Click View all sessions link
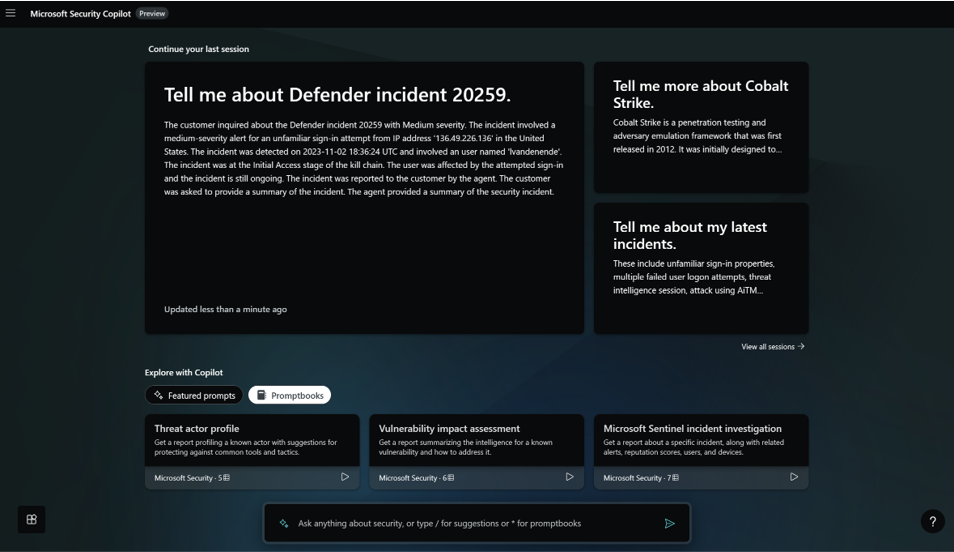This screenshot has width=954, height=552. coord(773,346)
